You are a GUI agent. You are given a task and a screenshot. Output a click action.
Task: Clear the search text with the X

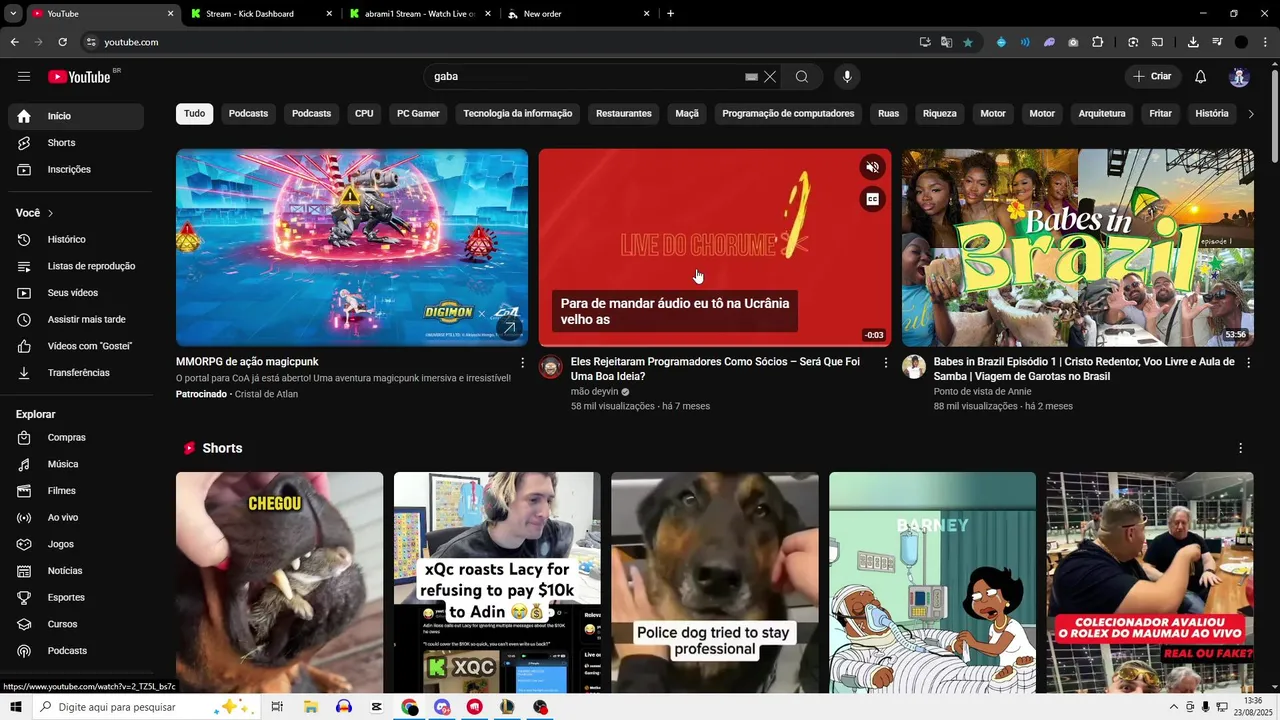point(770,77)
